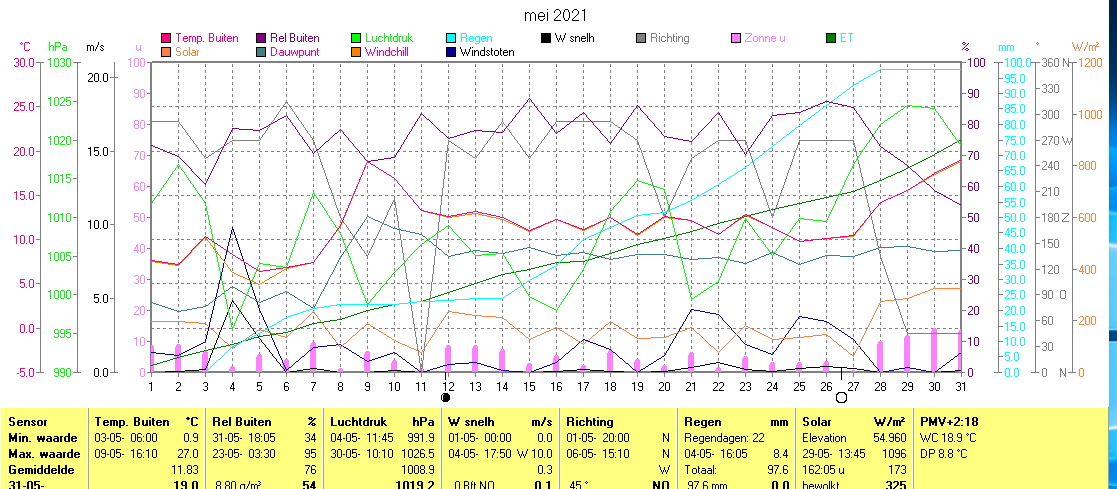Viewport: 1117px width, 489px height.
Task: Click the '03-05- 06:00' minimum temperature time
Action: tap(127, 438)
